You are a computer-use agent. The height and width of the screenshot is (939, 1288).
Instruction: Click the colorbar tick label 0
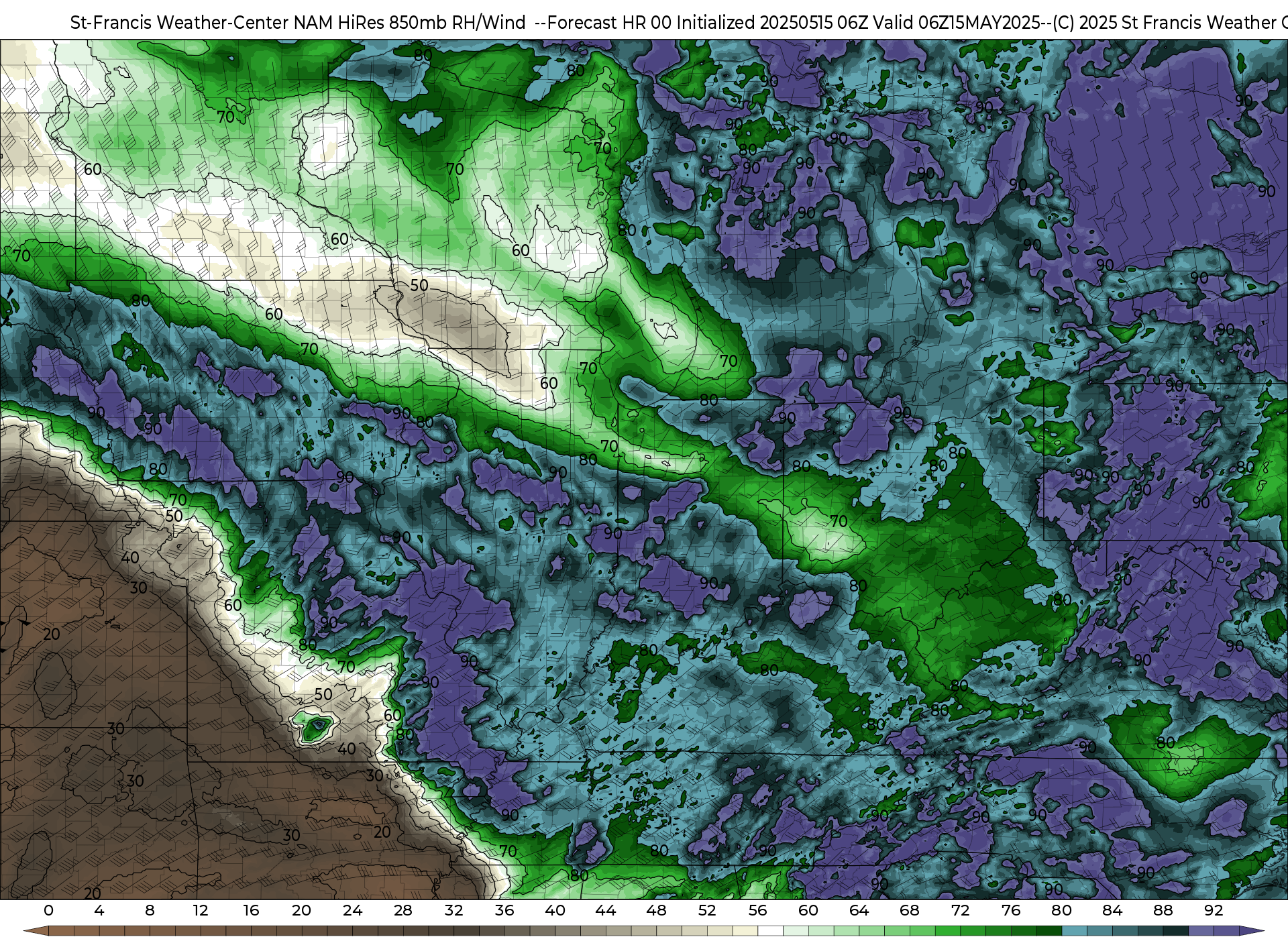48,910
